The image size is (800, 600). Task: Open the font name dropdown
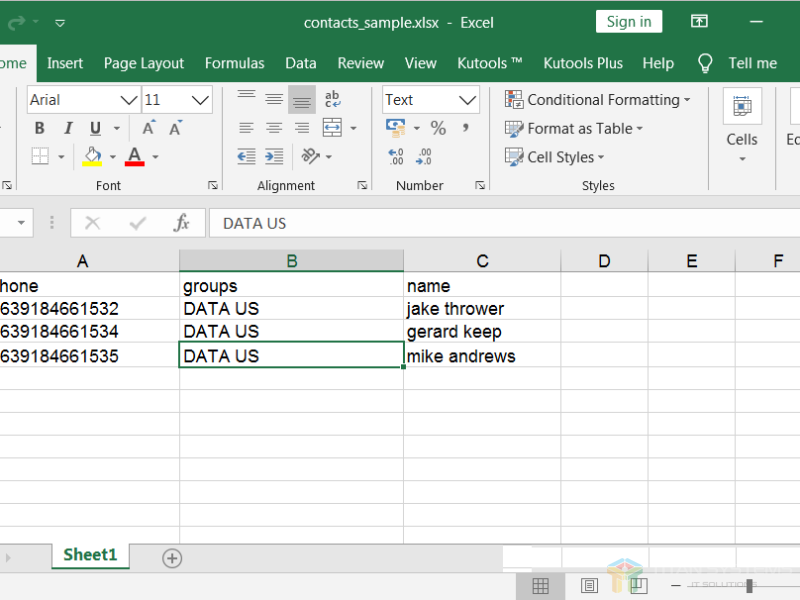pyautogui.click(x=128, y=100)
